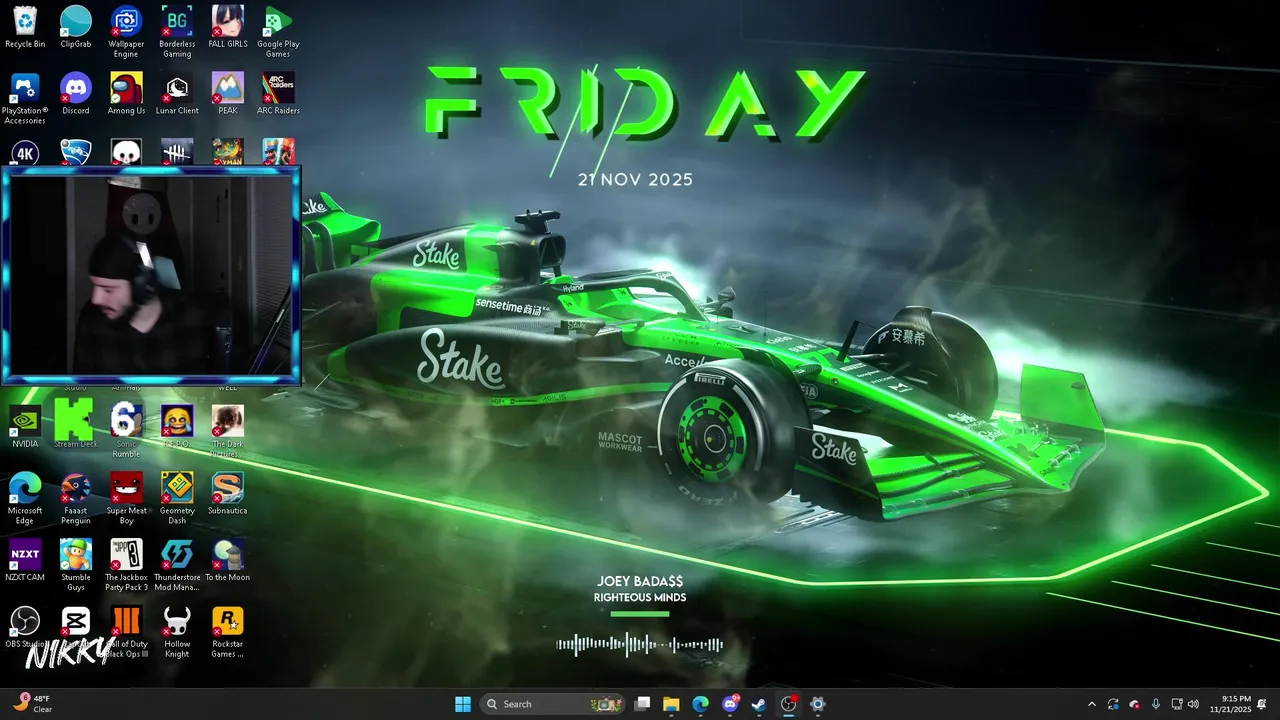The image size is (1280, 720).
Task: Open Geometry Dash desktop shortcut
Action: coord(177,499)
